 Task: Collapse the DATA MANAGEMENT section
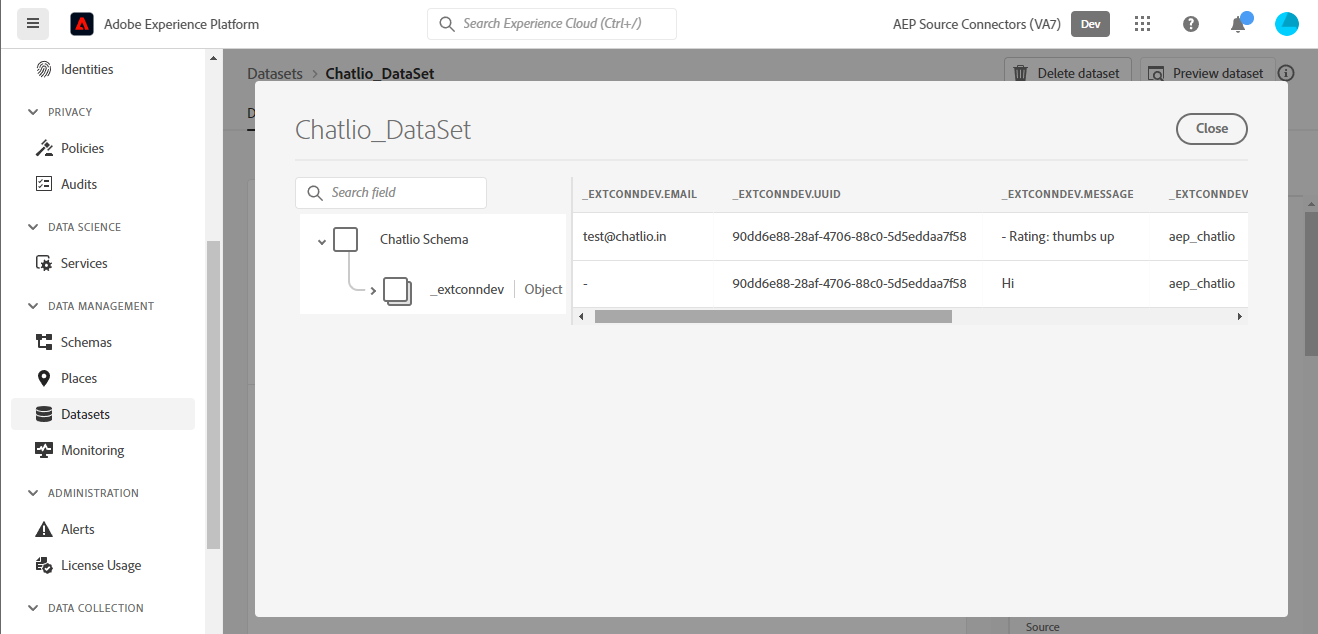tap(33, 306)
